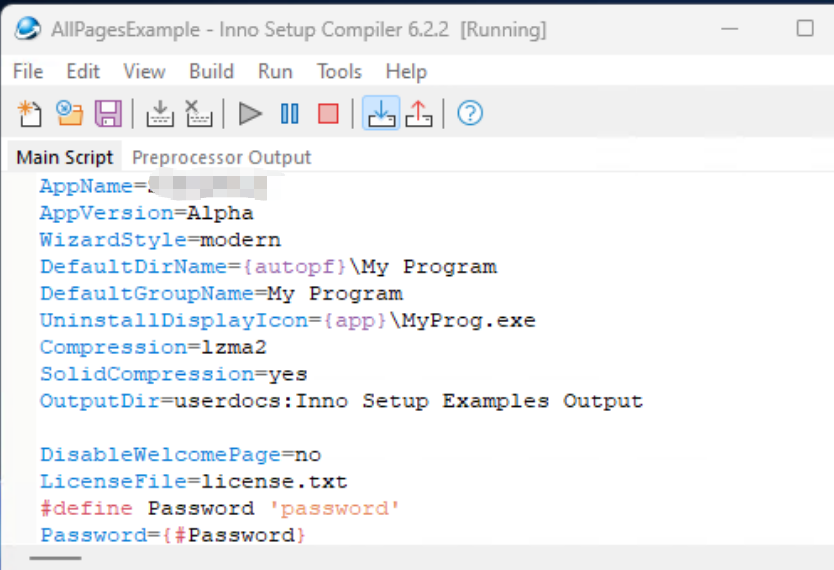Click the horizontal scrollbar thumb at bottom
This screenshot has width=834, height=570.
[55, 558]
